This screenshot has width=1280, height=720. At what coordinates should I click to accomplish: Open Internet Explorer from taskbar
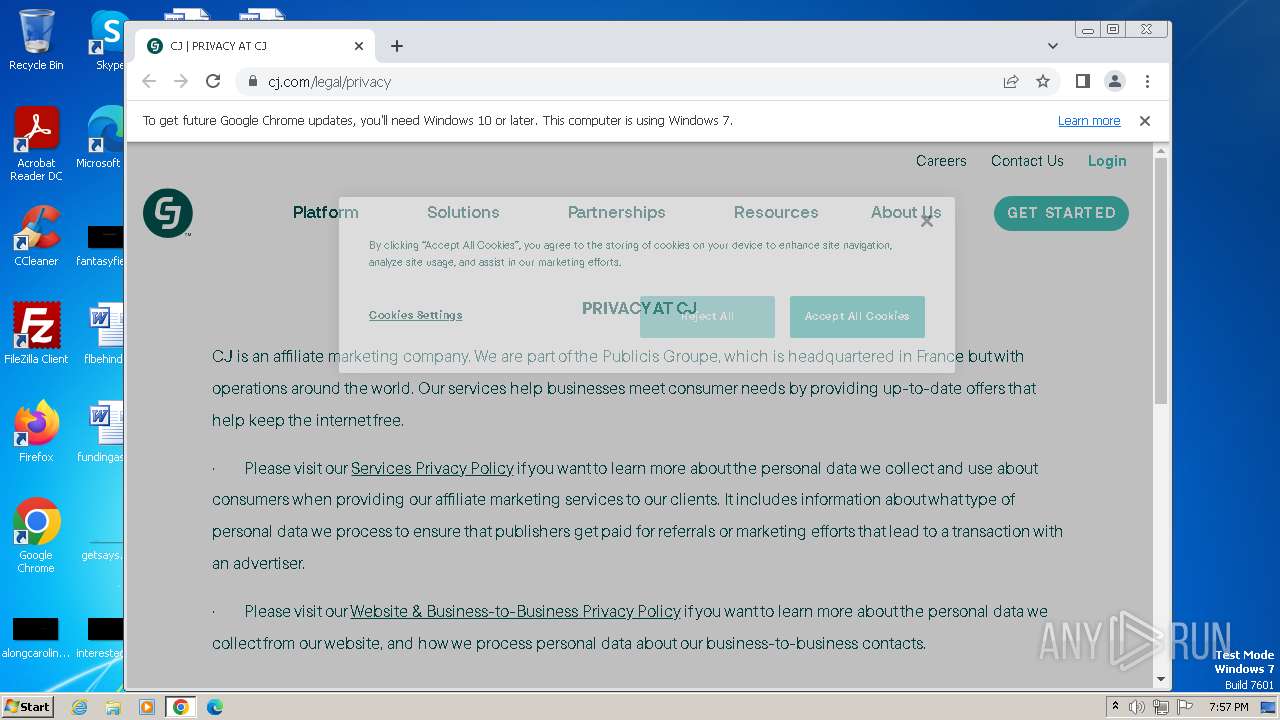(79, 707)
